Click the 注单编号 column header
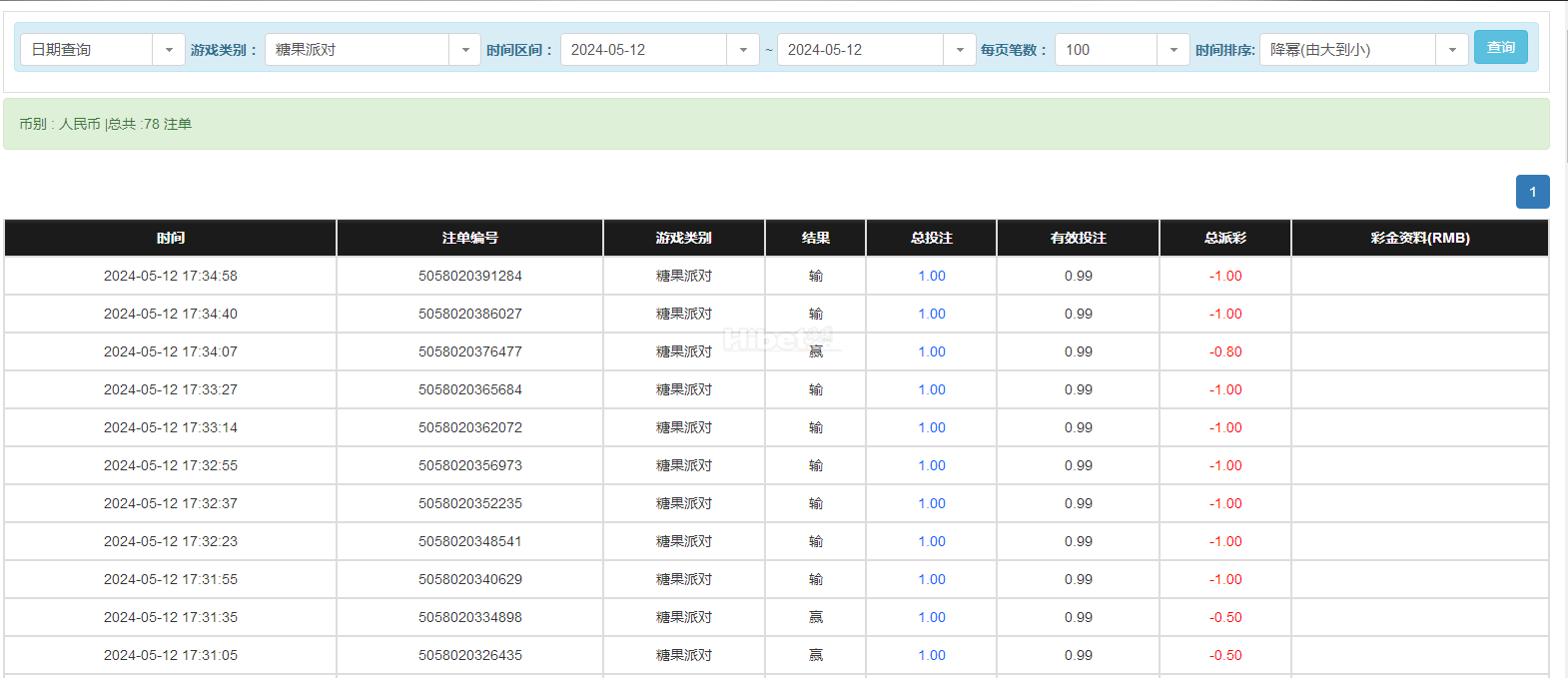The image size is (1568, 678). (470, 238)
